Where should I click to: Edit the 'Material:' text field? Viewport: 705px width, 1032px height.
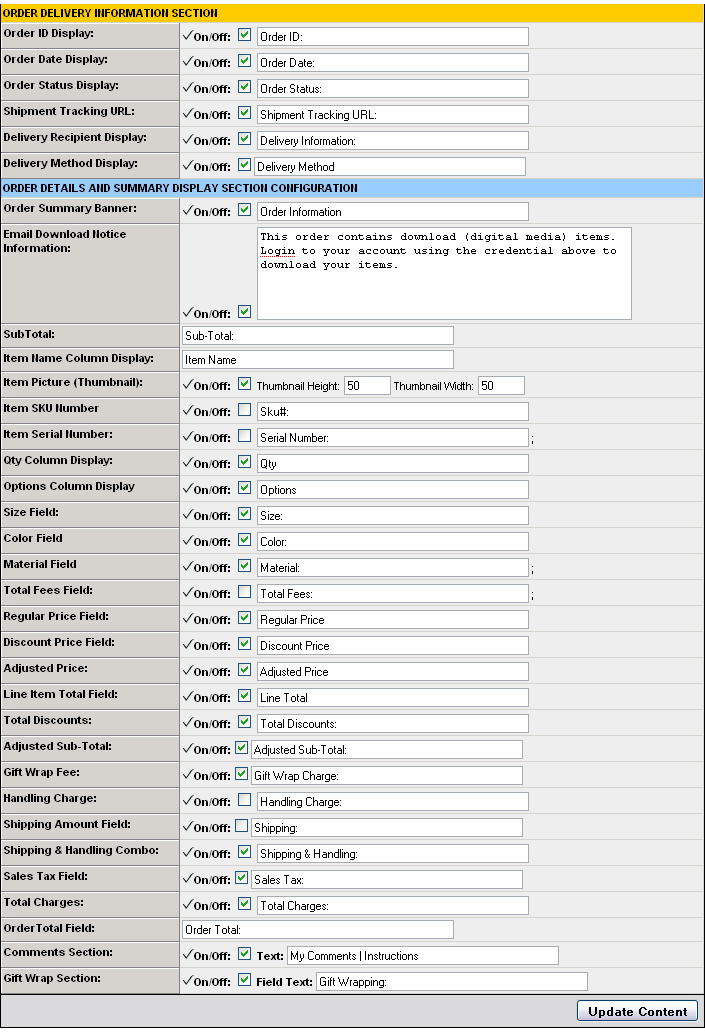tap(392, 568)
